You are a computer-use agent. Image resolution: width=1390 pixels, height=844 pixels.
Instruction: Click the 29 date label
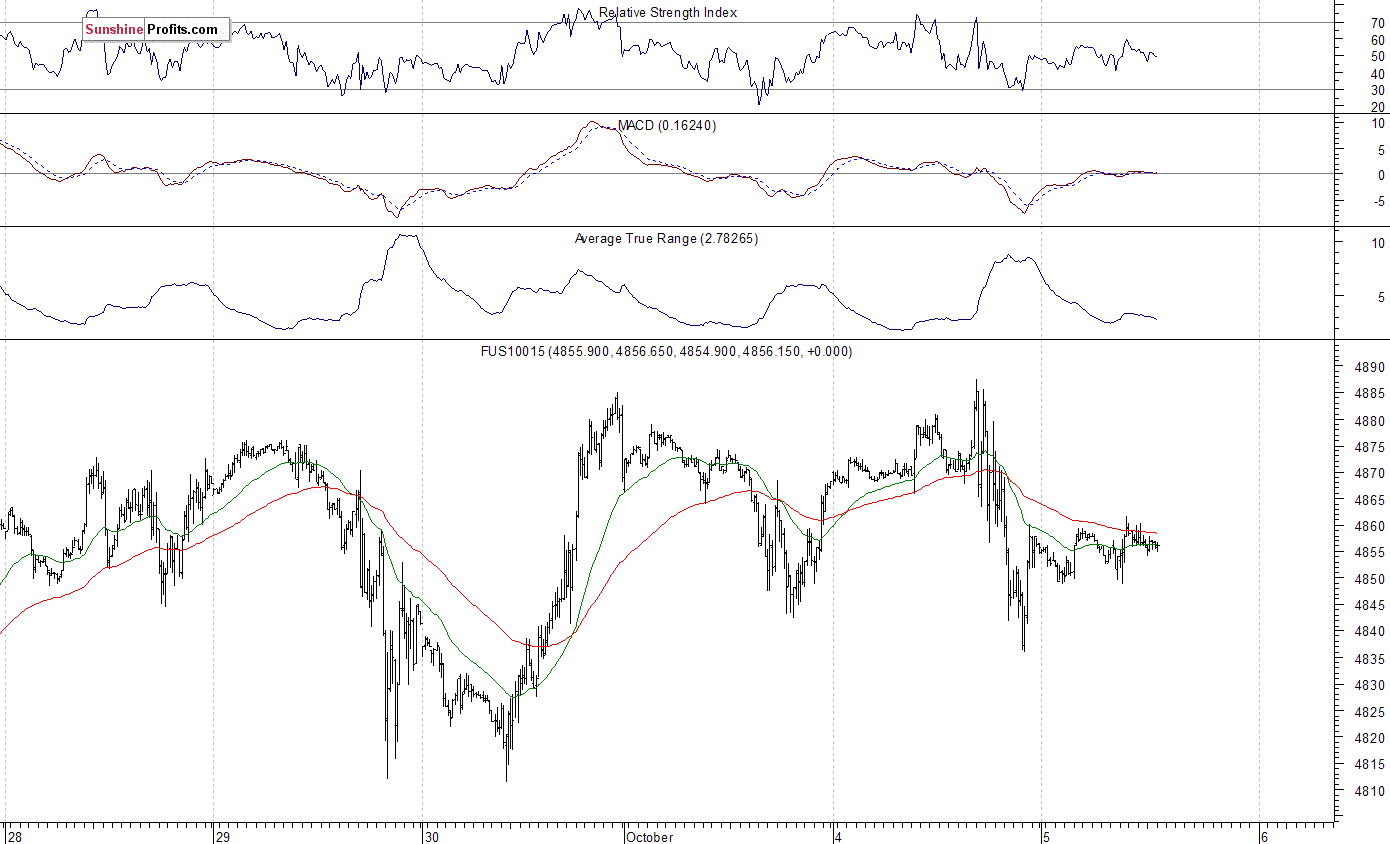point(223,837)
